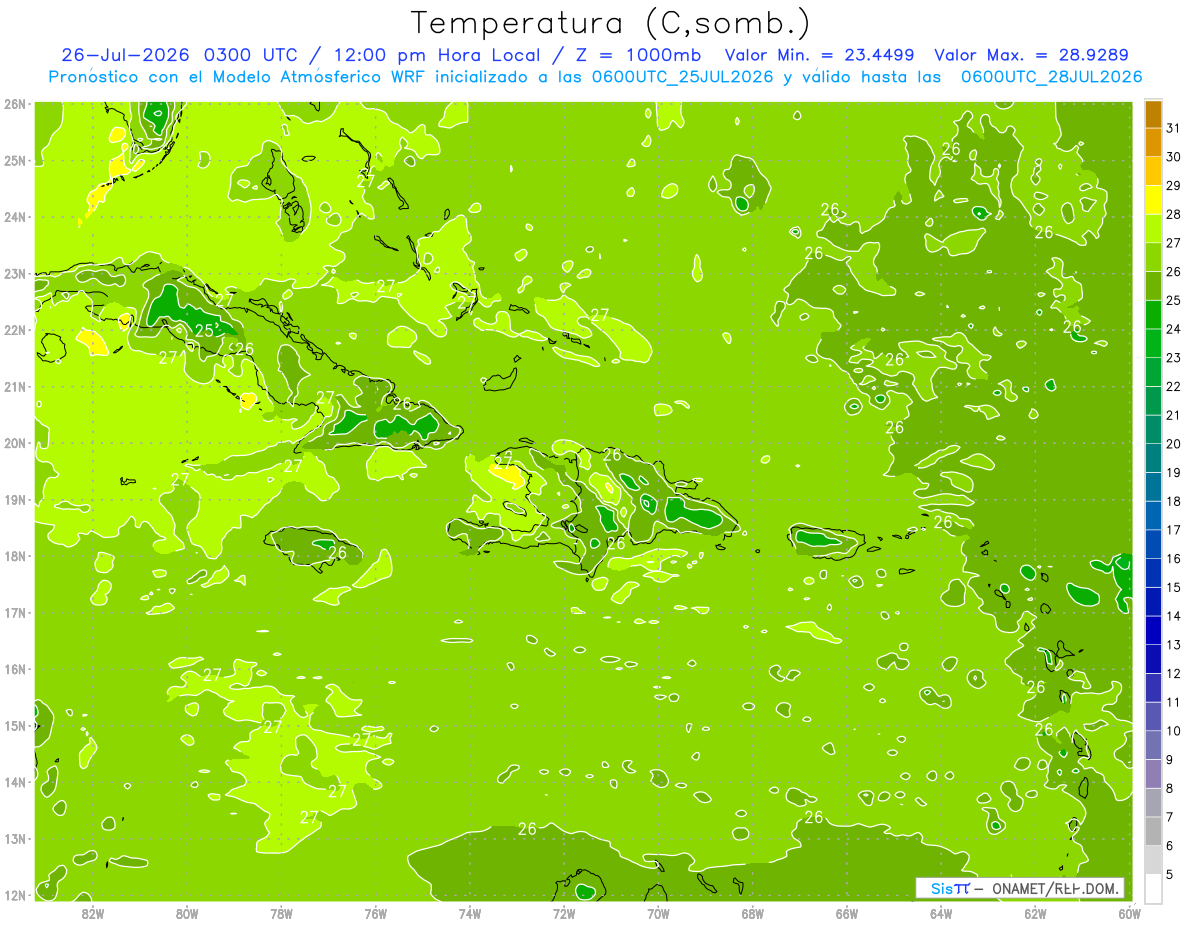Select the '19N' latitude axis label

tap(13, 500)
